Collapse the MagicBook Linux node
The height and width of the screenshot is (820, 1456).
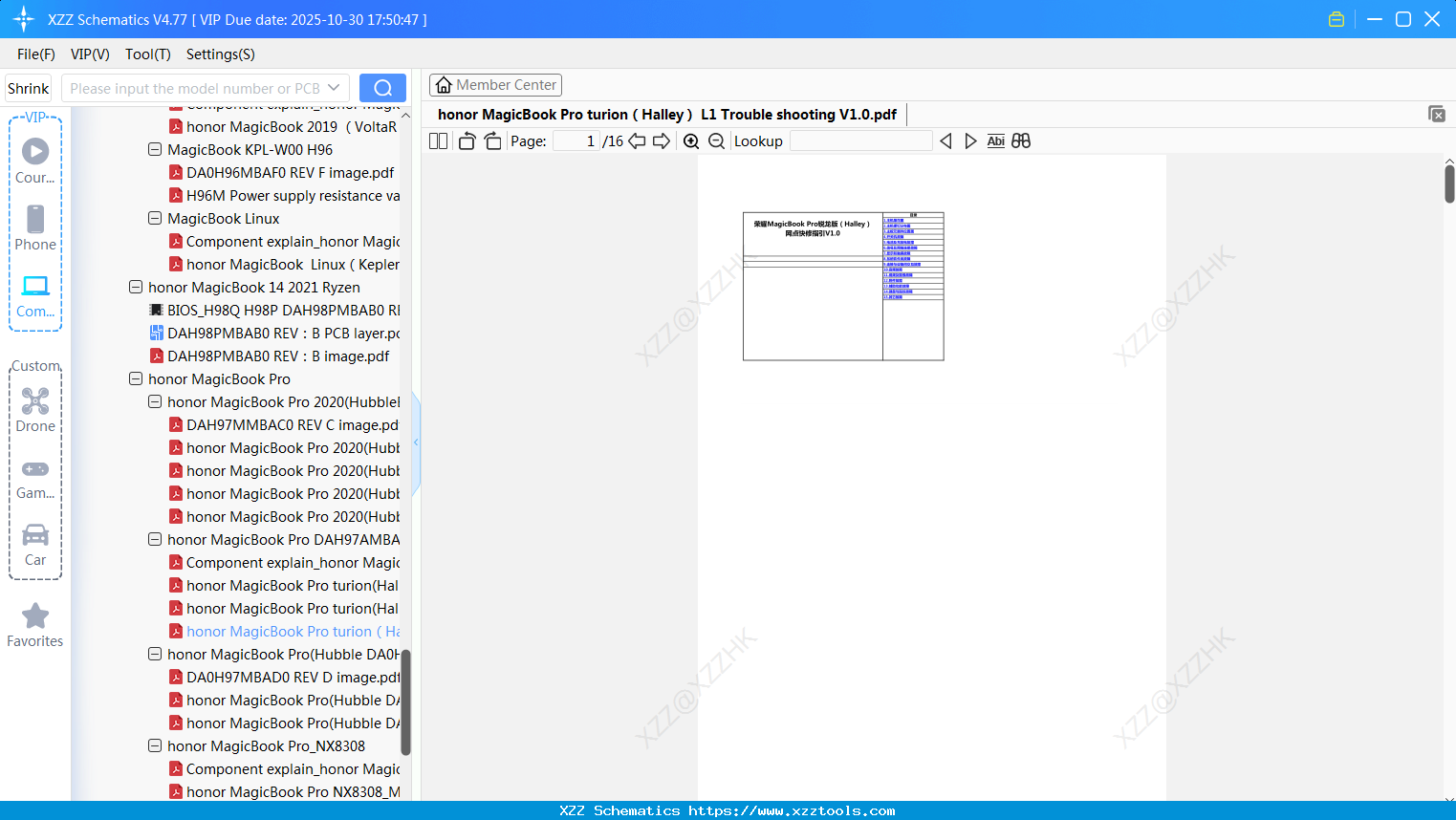[x=155, y=219]
